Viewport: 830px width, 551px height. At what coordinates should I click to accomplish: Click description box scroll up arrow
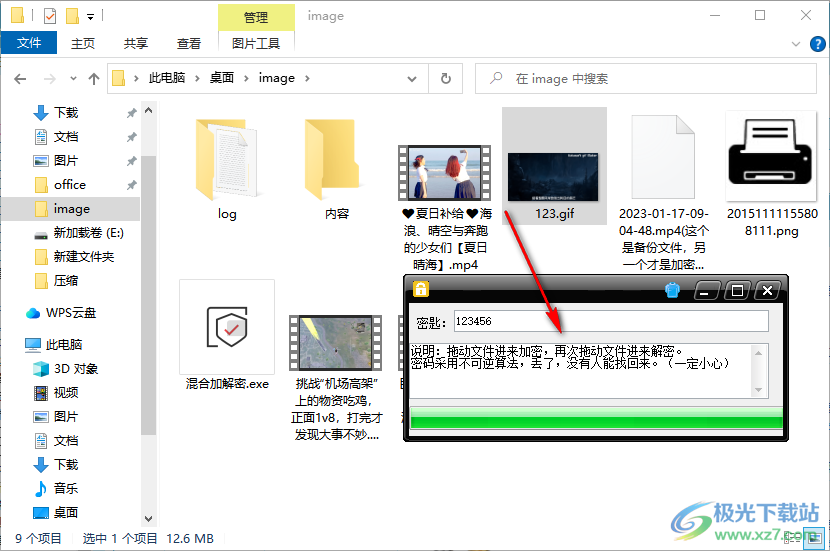[759, 353]
